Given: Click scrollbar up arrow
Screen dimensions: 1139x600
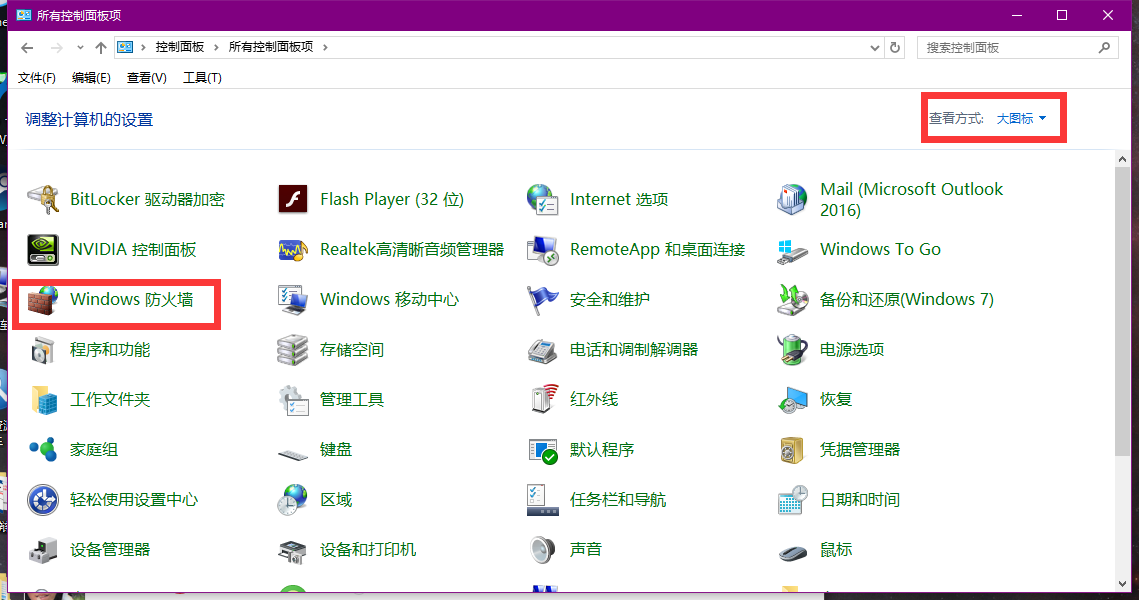Looking at the screenshot, I should [1122, 159].
